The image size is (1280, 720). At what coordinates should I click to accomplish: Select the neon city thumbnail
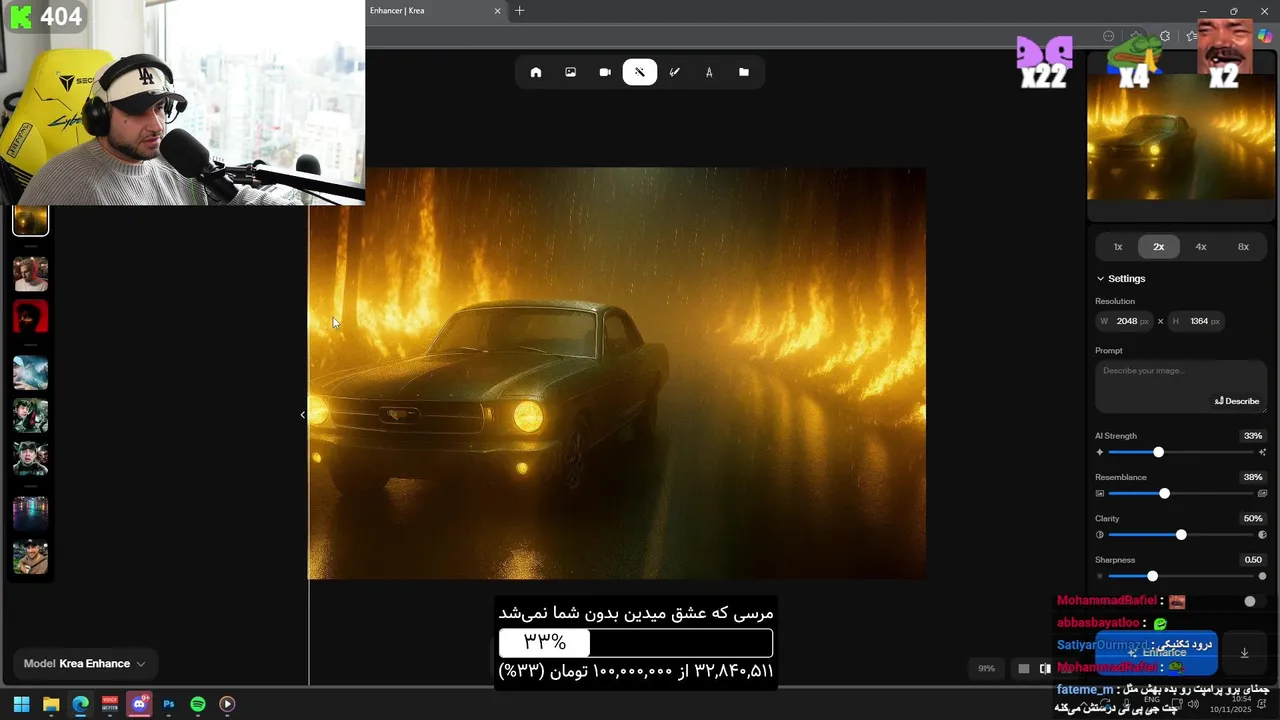point(31,513)
